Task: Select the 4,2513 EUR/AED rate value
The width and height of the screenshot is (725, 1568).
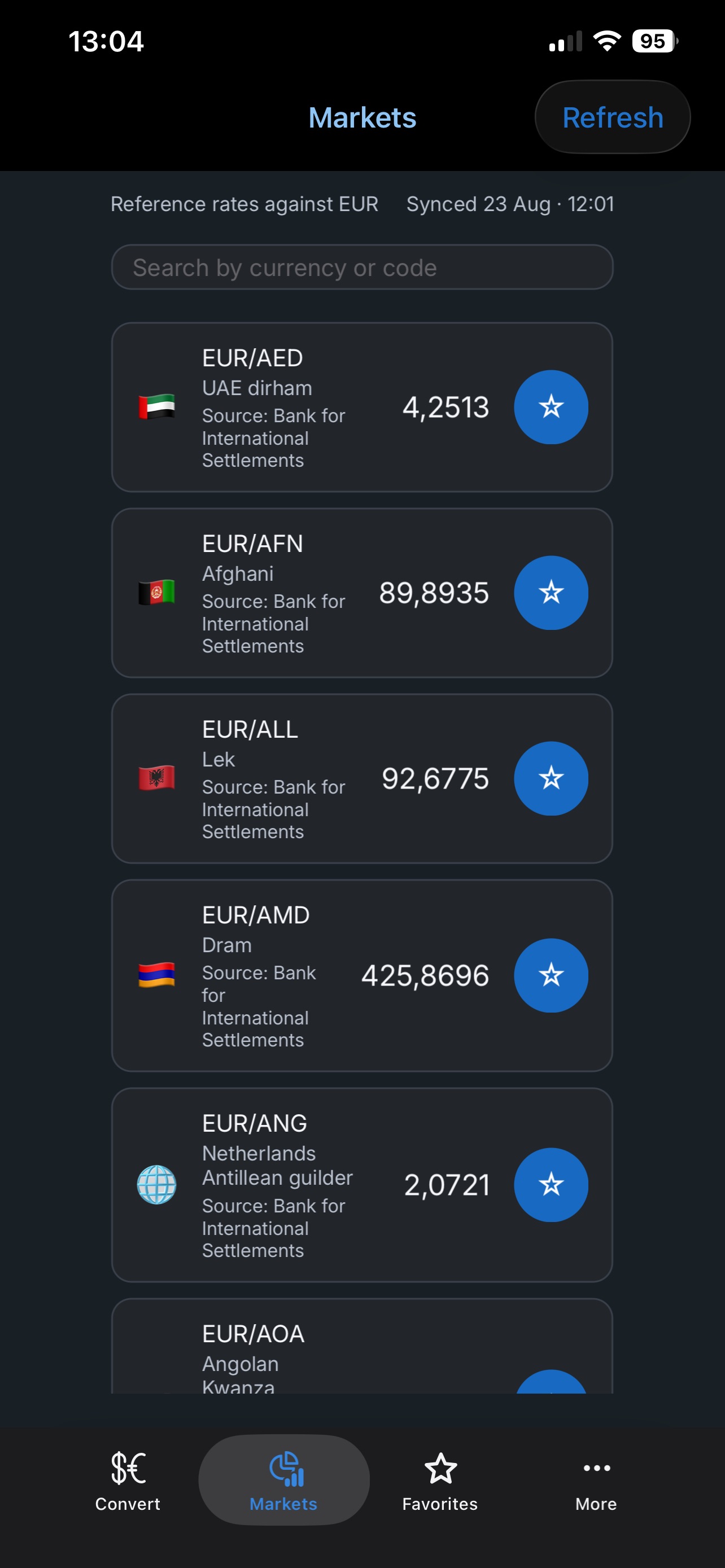Action: point(446,407)
